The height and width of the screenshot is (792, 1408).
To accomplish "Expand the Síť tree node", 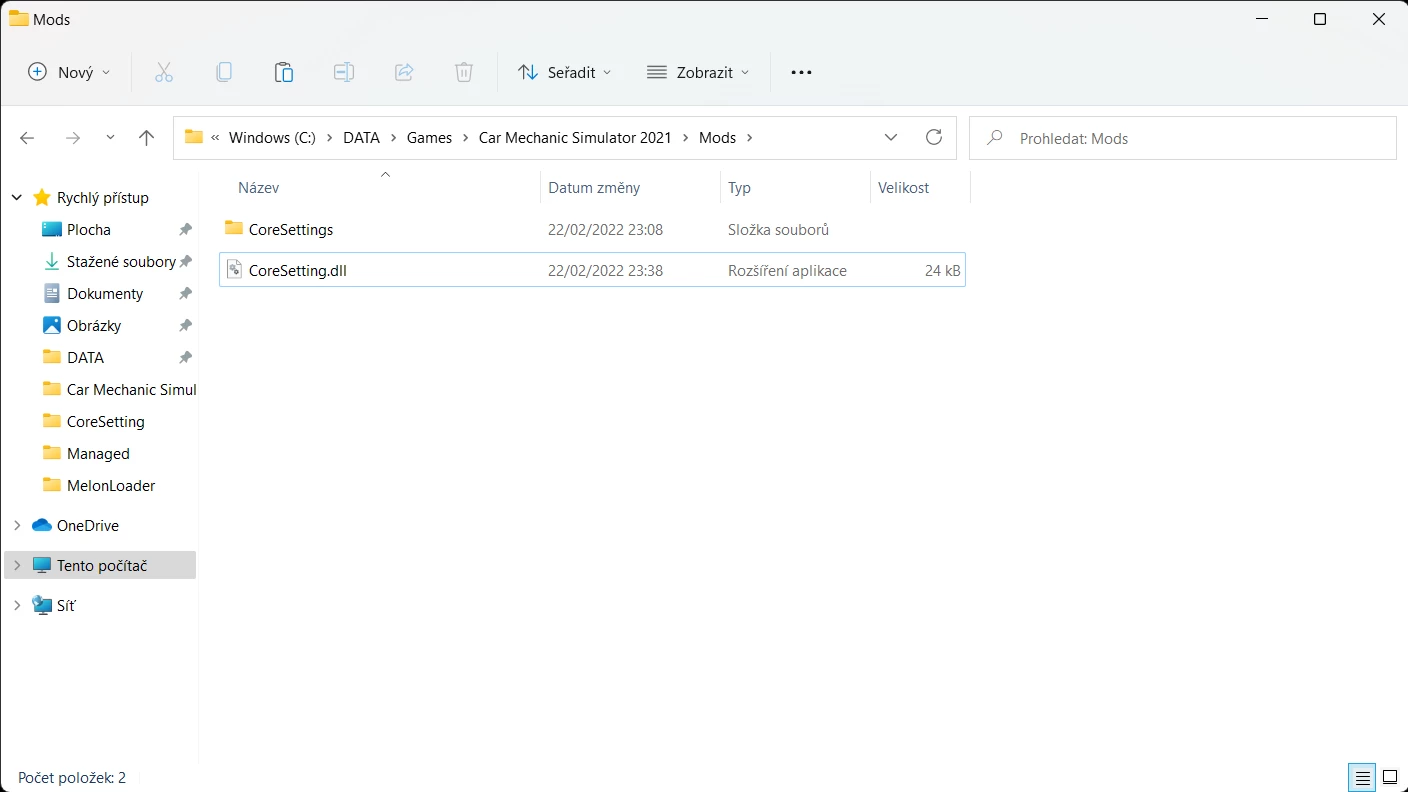I will pos(17,606).
